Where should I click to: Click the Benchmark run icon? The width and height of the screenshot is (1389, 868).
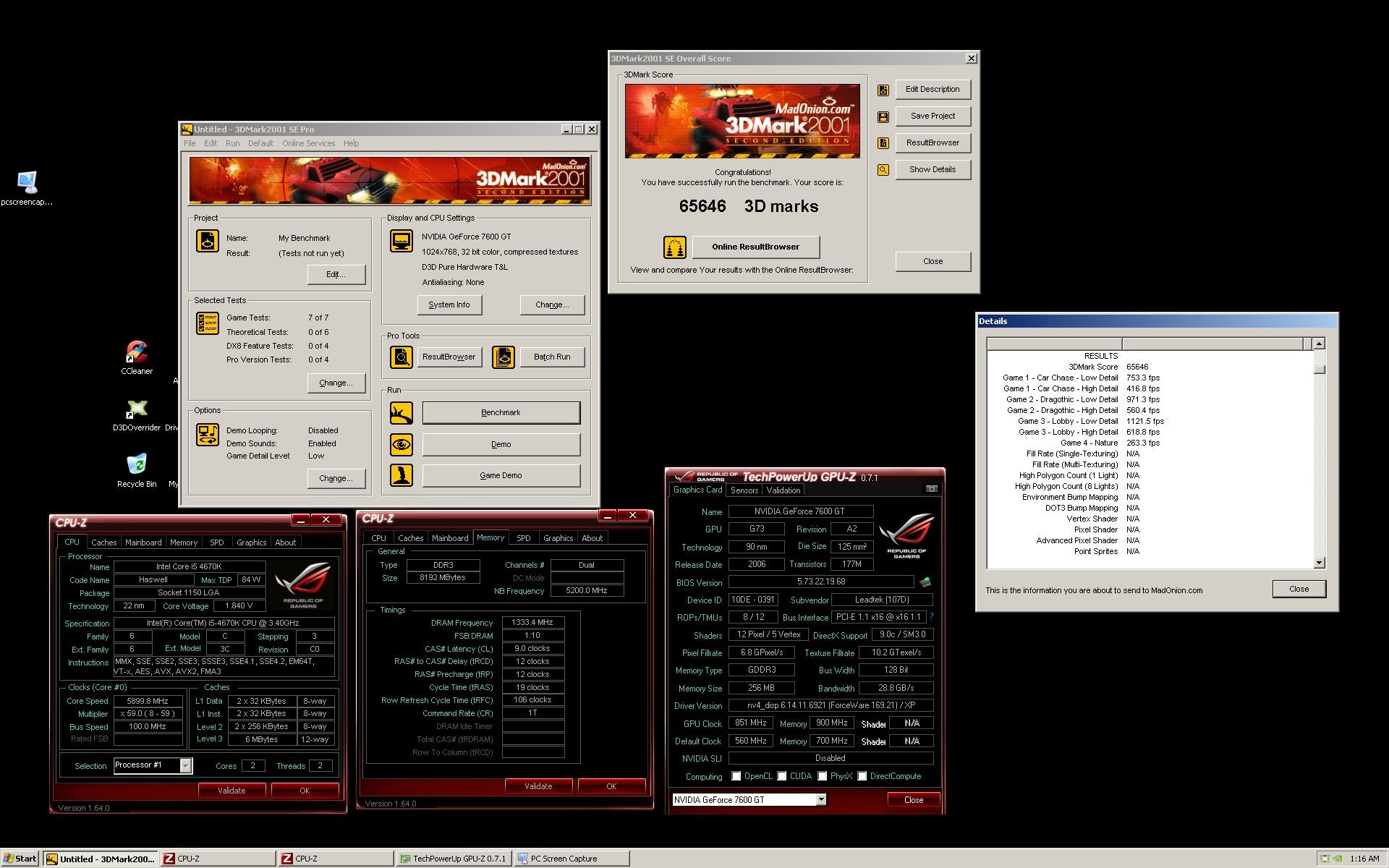tap(402, 413)
